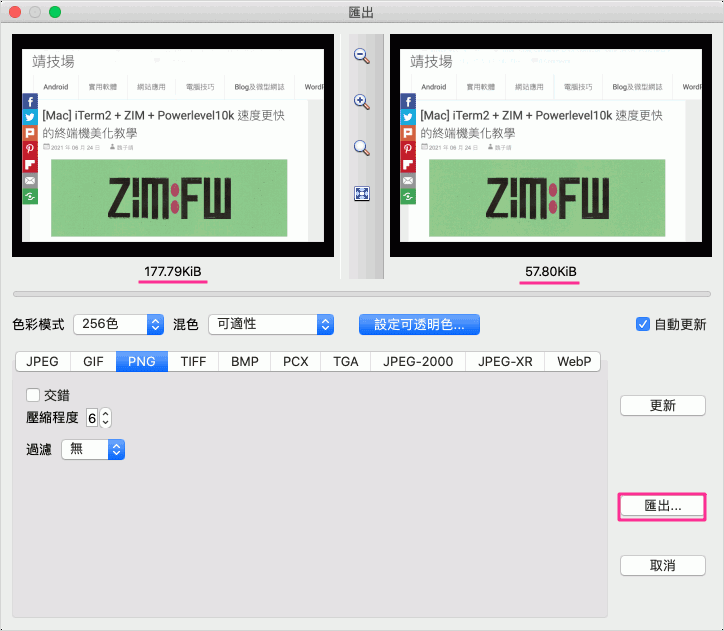Switch to the JPEG-XR tab
This screenshot has height=631, width=724.
coord(505,361)
